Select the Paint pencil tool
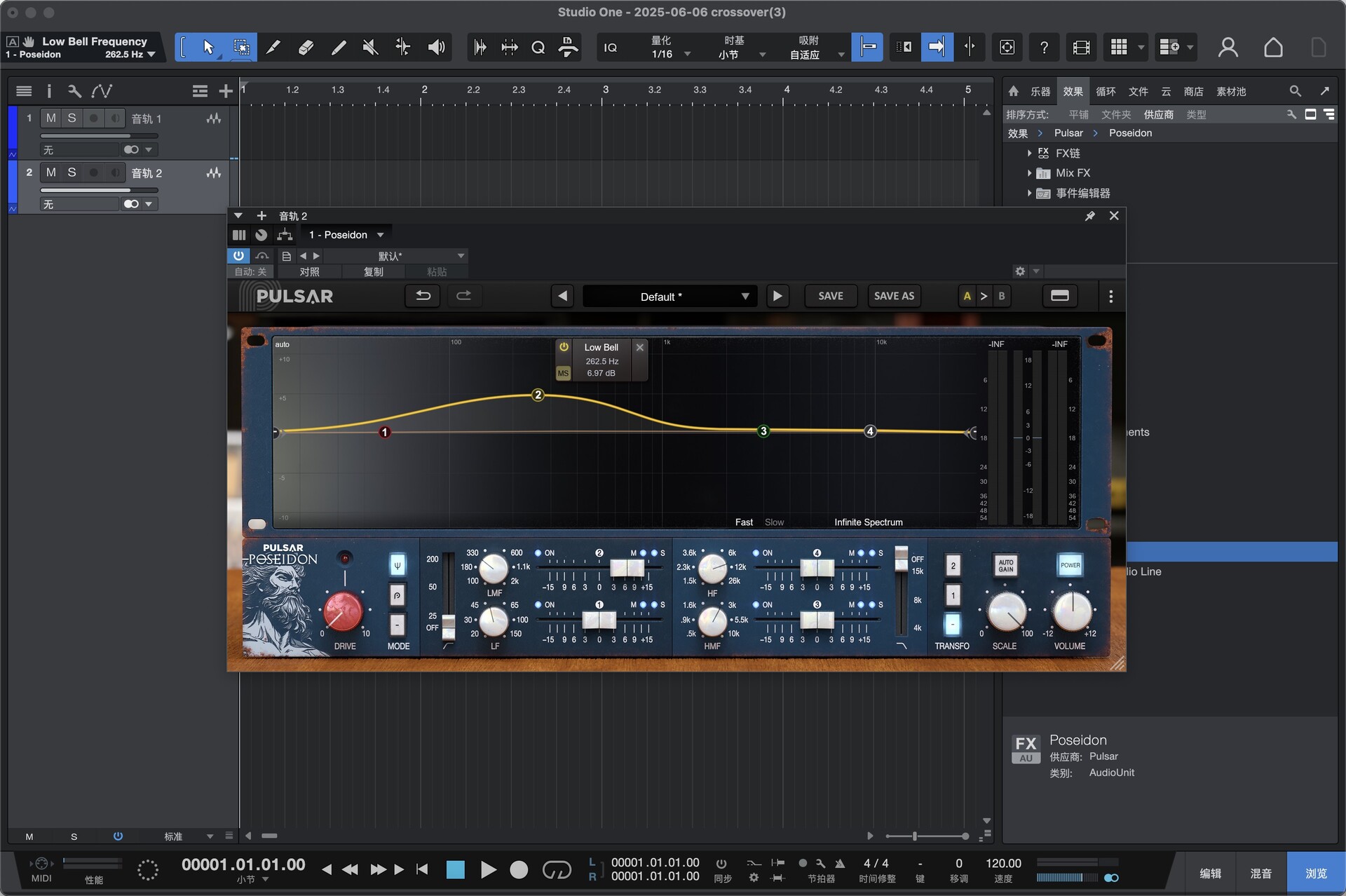Viewport: 1346px width, 896px height. tap(338, 47)
